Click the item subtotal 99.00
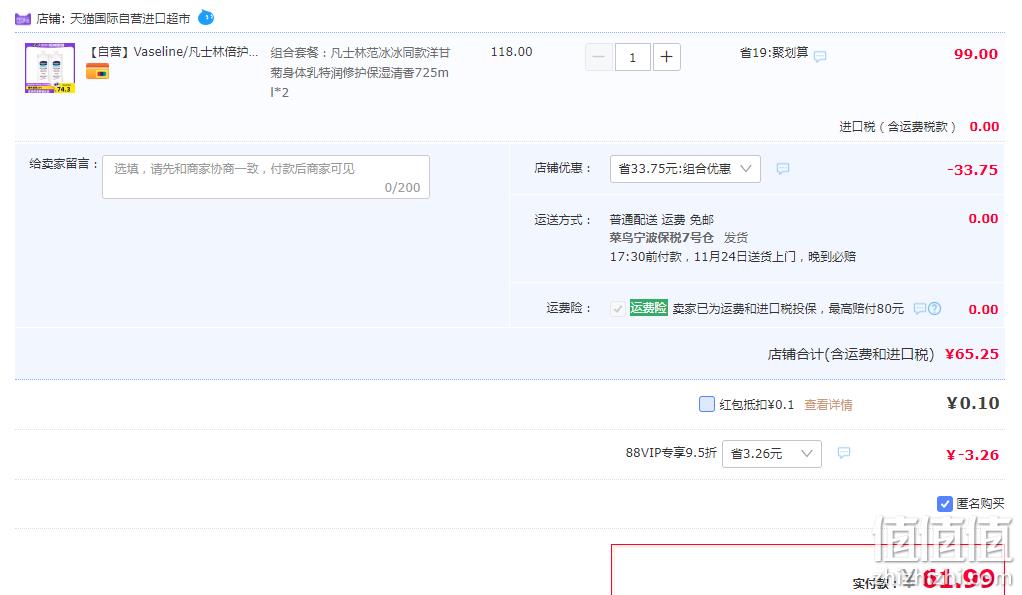1022x595 pixels. coord(976,54)
